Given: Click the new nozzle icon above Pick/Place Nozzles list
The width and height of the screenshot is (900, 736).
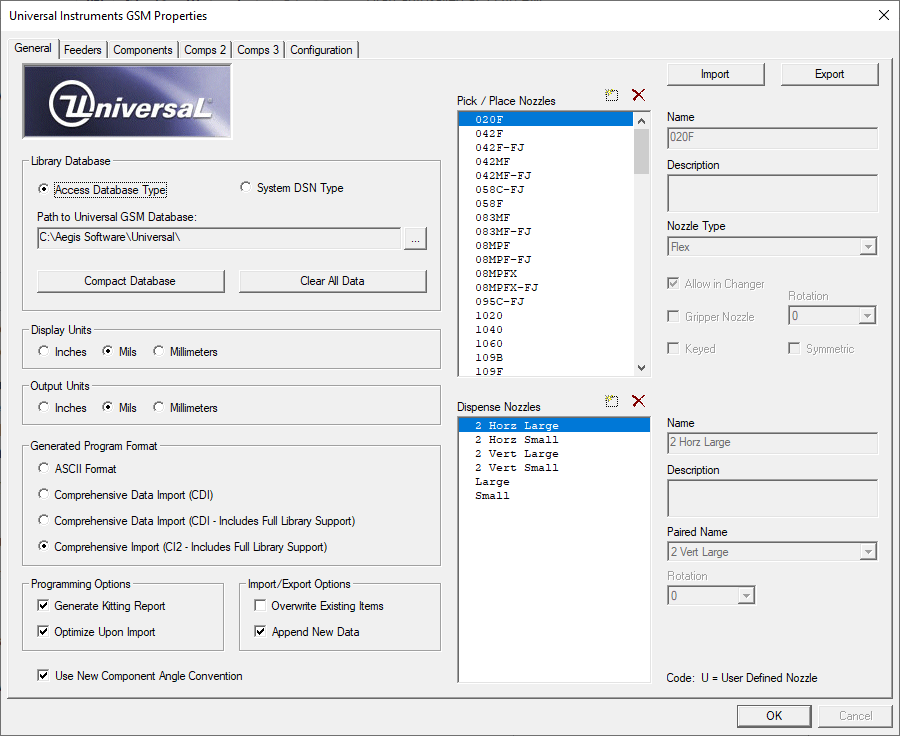Looking at the screenshot, I should pos(612,94).
